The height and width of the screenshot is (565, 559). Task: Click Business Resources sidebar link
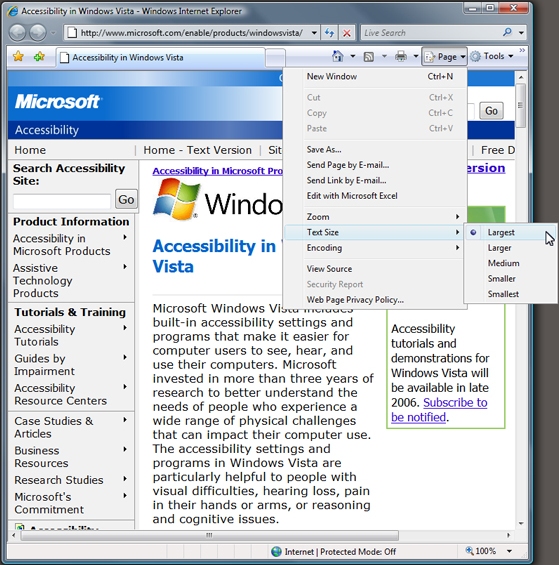click(x=41, y=457)
